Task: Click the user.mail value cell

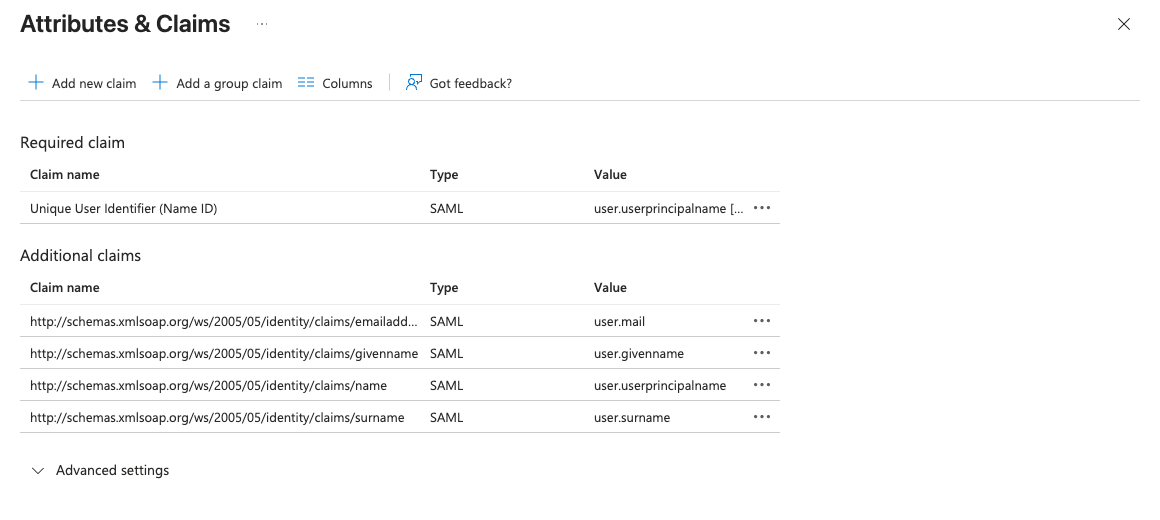Action: click(x=620, y=322)
